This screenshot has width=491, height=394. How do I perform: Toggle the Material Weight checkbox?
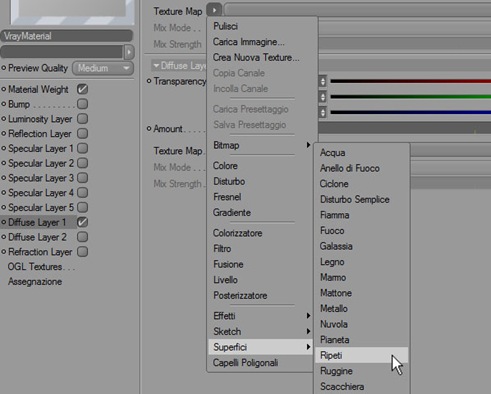click(82, 89)
